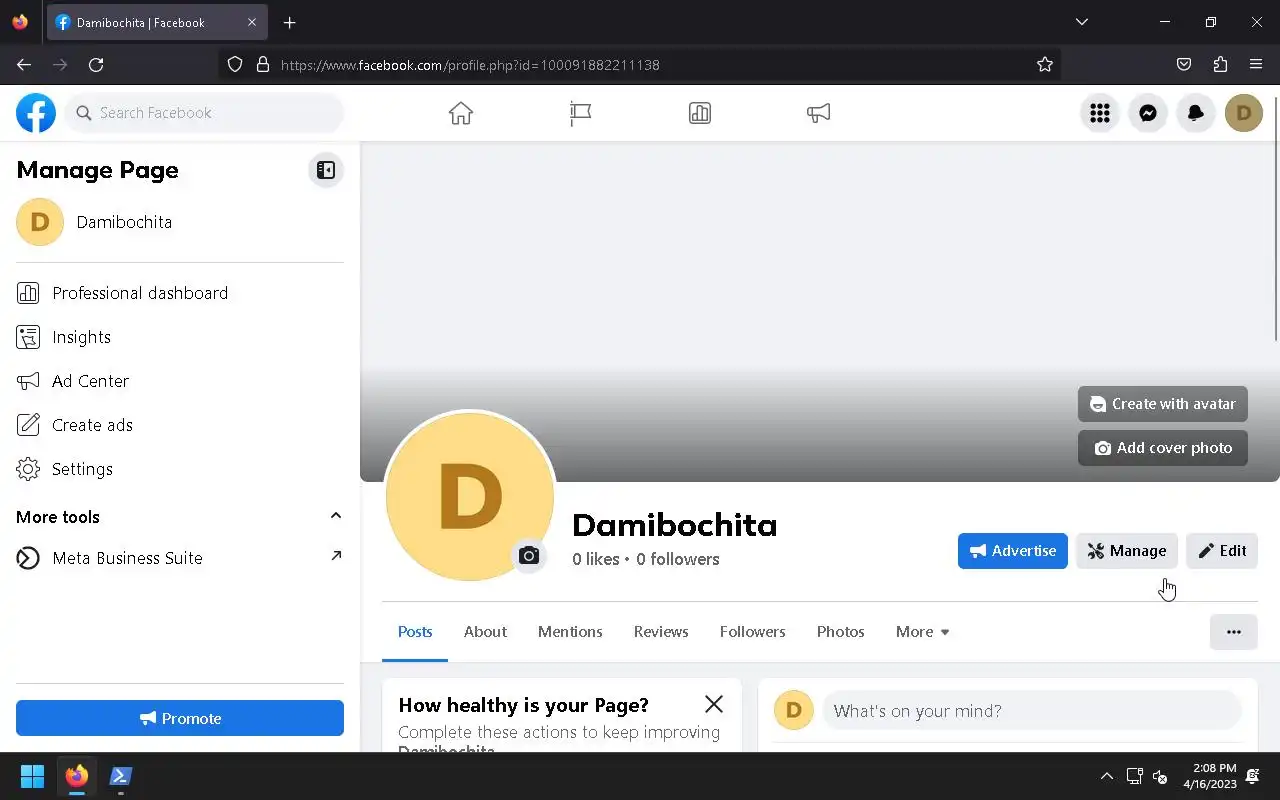Click Add cover photo button
Screen dimensions: 1280x800
(1163, 448)
